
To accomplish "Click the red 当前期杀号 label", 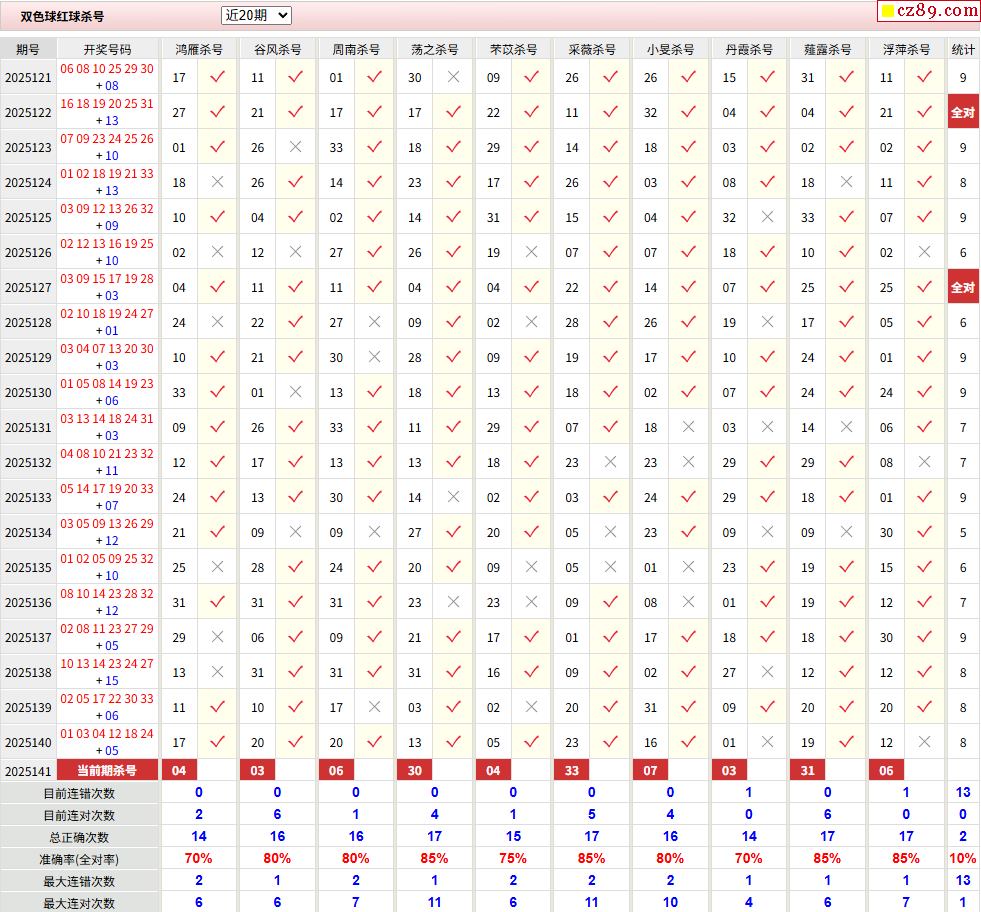I will 107,770.
